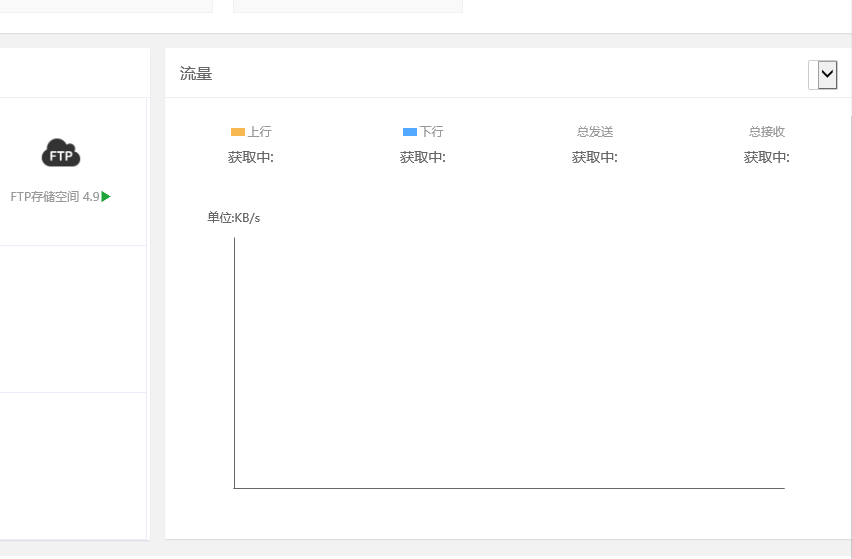This screenshot has height=559, width=852.
Task: Toggle the orange 上行 legend swatch
Action: coord(238,132)
